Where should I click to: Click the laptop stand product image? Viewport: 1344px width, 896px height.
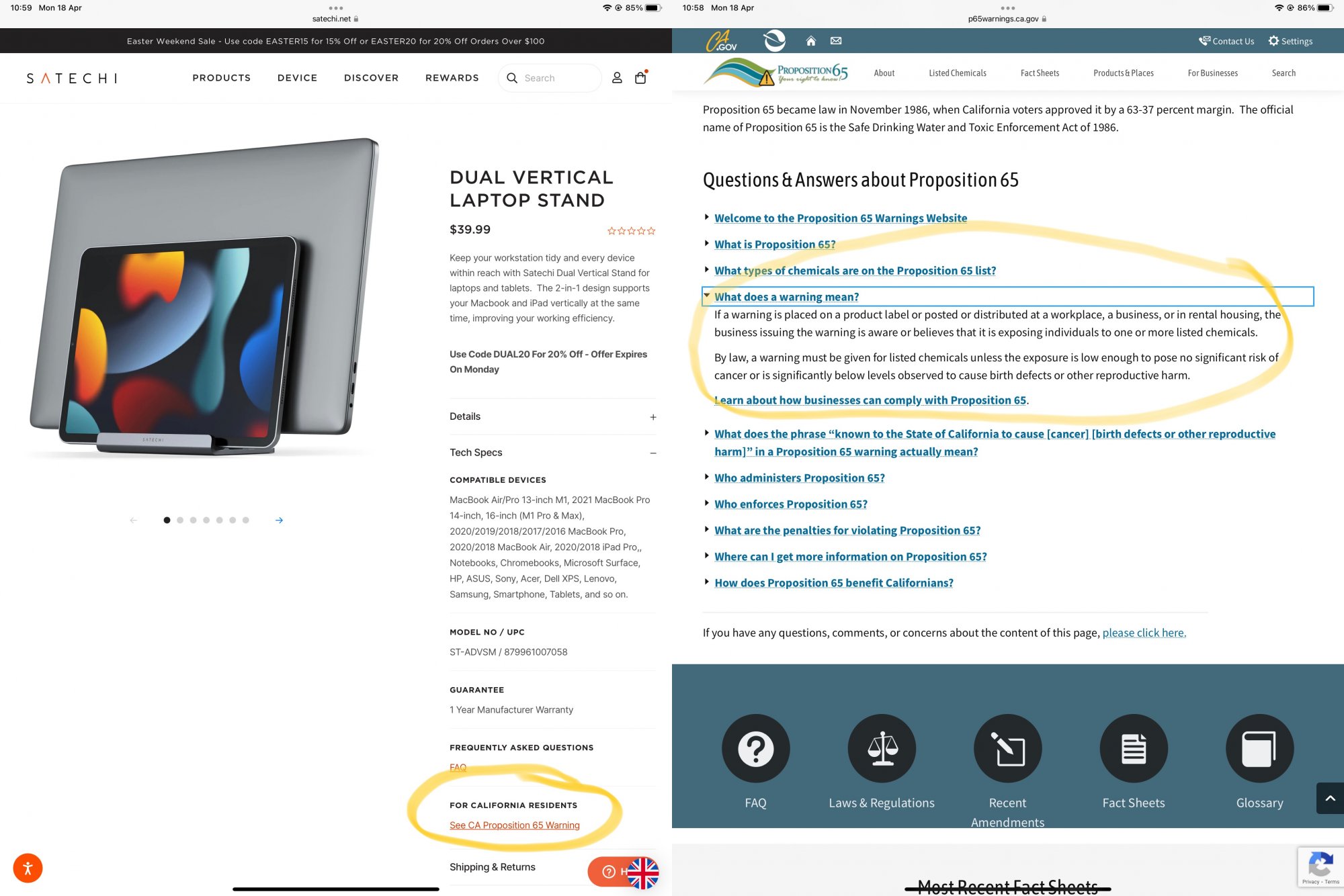205,299
